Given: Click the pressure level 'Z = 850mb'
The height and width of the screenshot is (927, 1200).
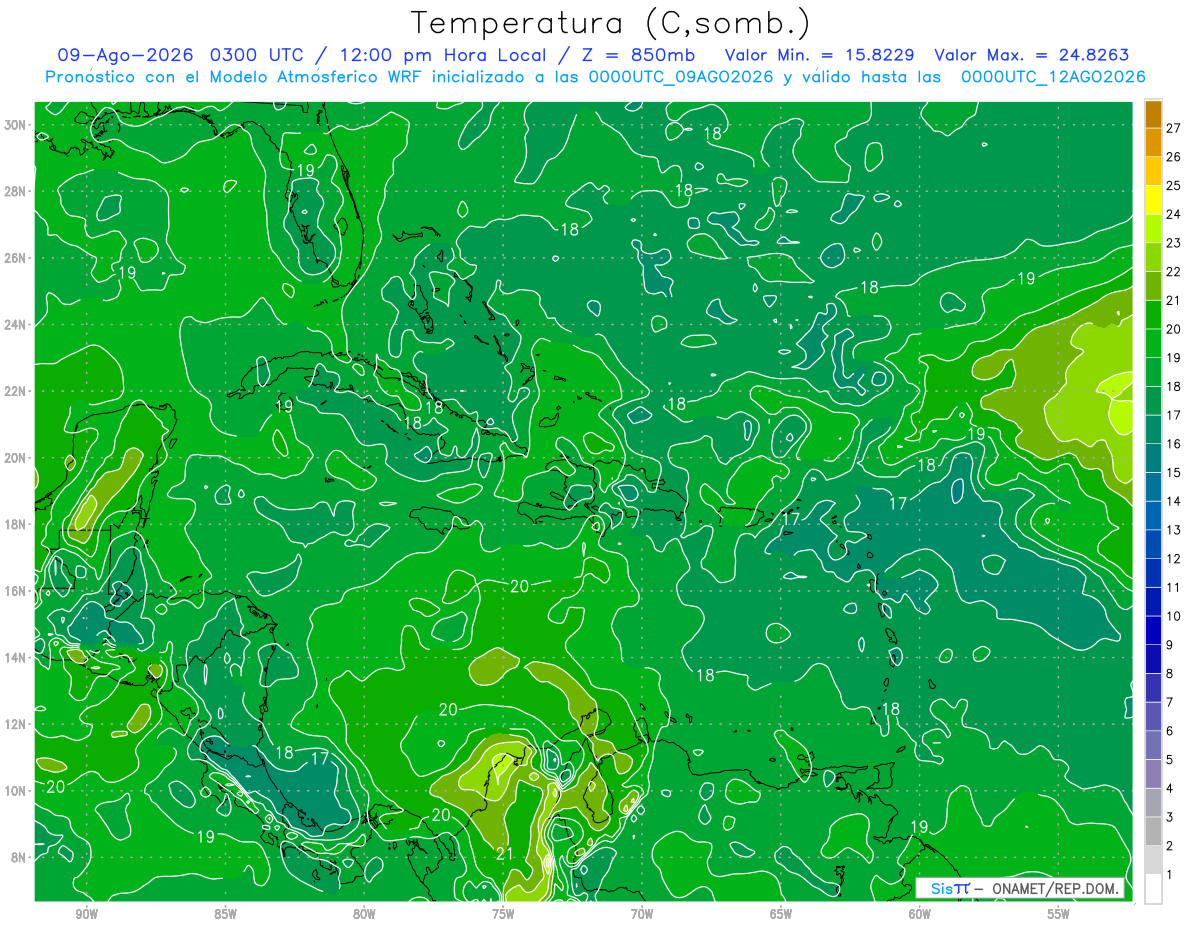Looking at the screenshot, I should pyautogui.click(x=636, y=55).
